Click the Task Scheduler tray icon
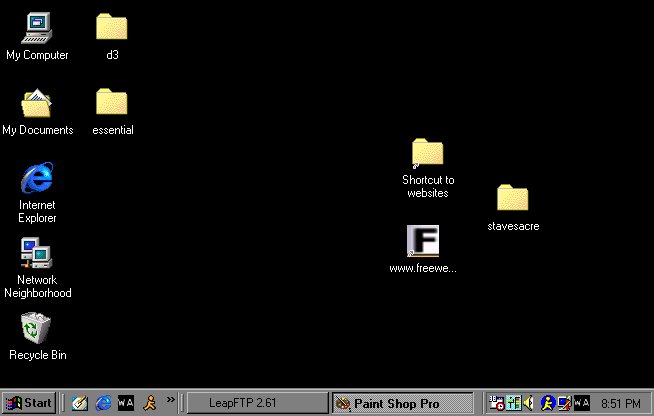Image resolution: width=654 pixels, height=416 pixels. pyautogui.click(x=496, y=403)
